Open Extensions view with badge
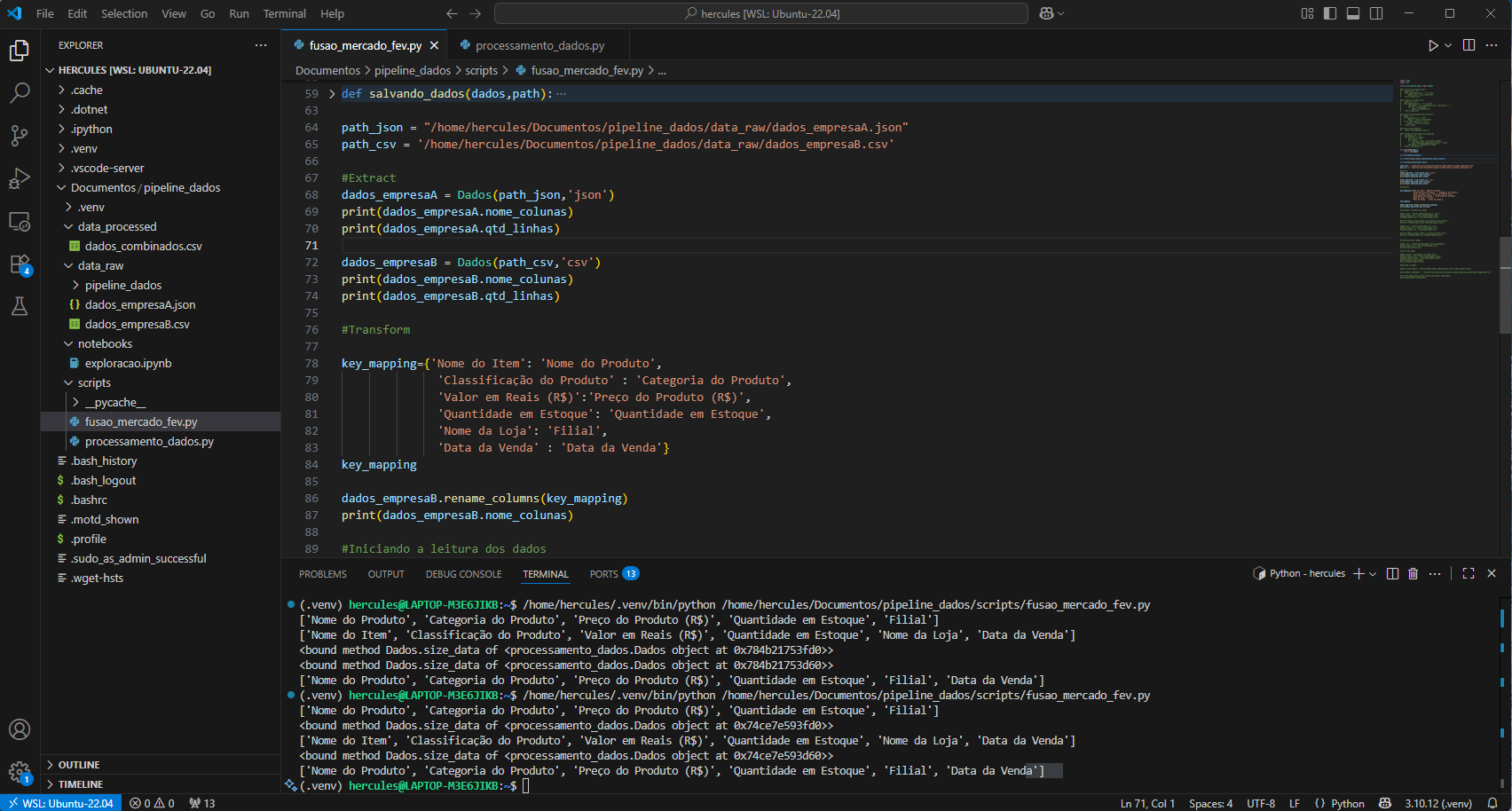Viewport: 1512px width, 811px height. click(x=20, y=264)
